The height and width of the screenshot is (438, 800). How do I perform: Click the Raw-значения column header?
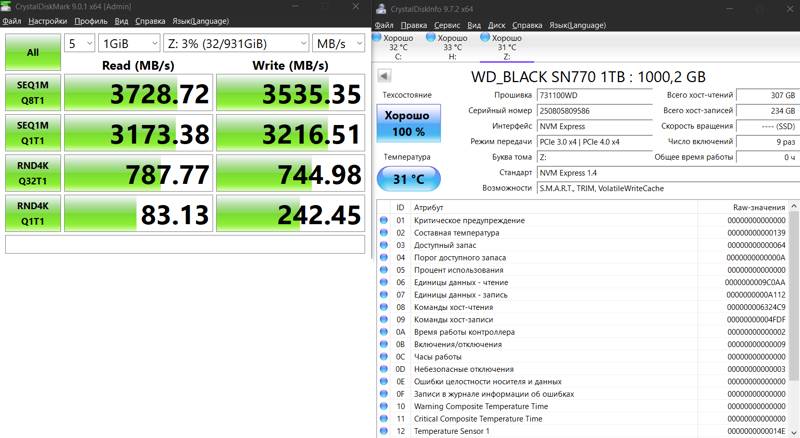pyautogui.click(x=743, y=207)
